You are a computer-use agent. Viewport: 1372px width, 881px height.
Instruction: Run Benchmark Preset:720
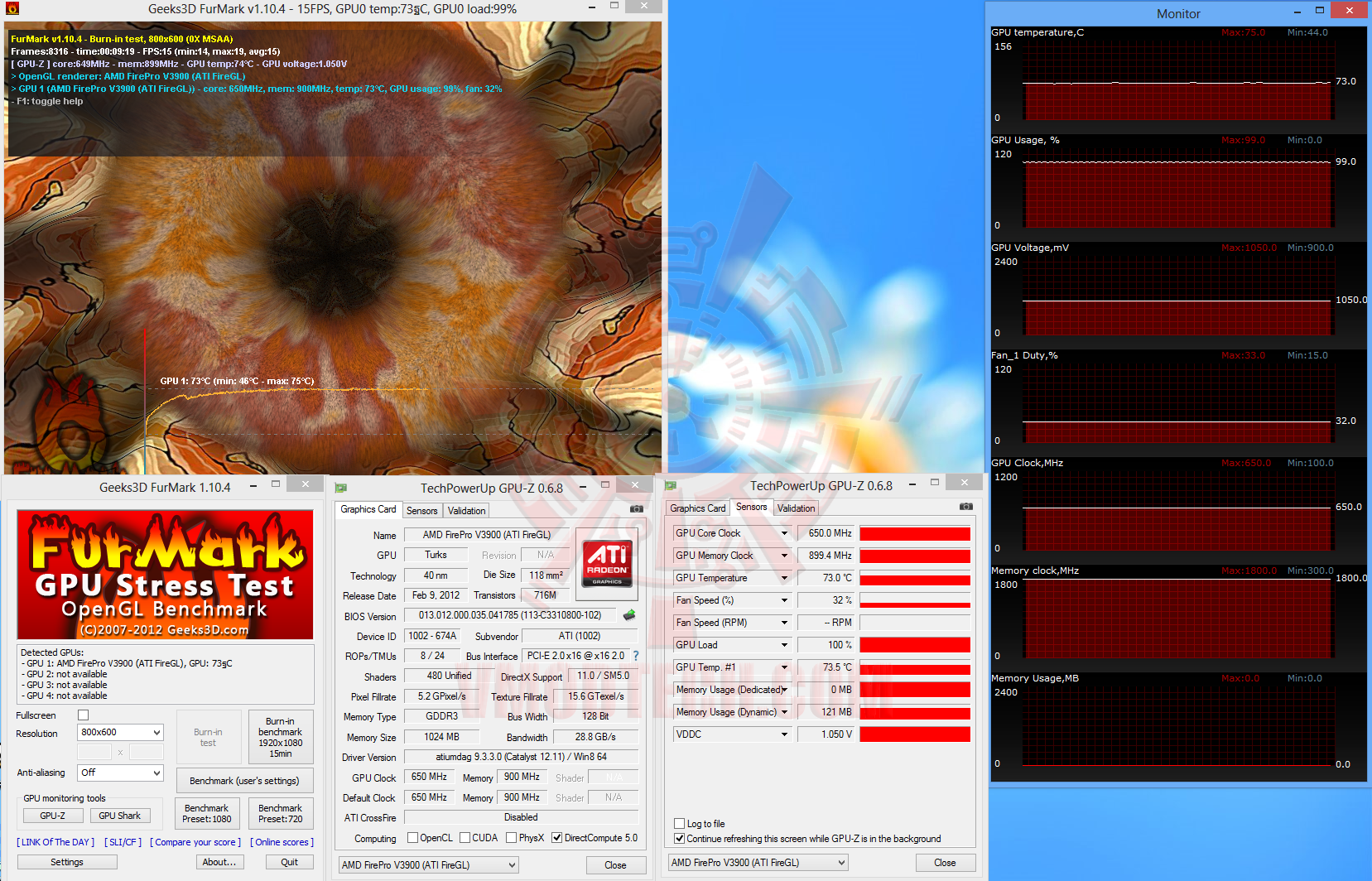tap(281, 813)
